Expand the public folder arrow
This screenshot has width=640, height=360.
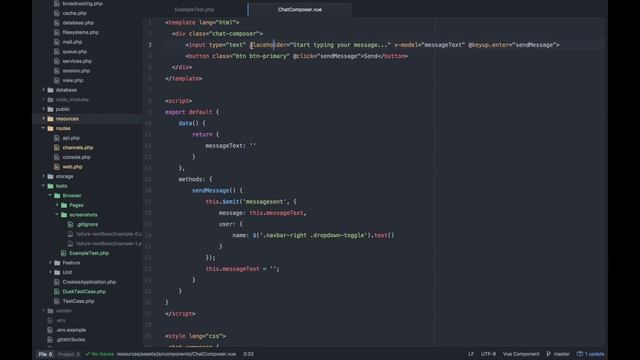pos(44,109)
